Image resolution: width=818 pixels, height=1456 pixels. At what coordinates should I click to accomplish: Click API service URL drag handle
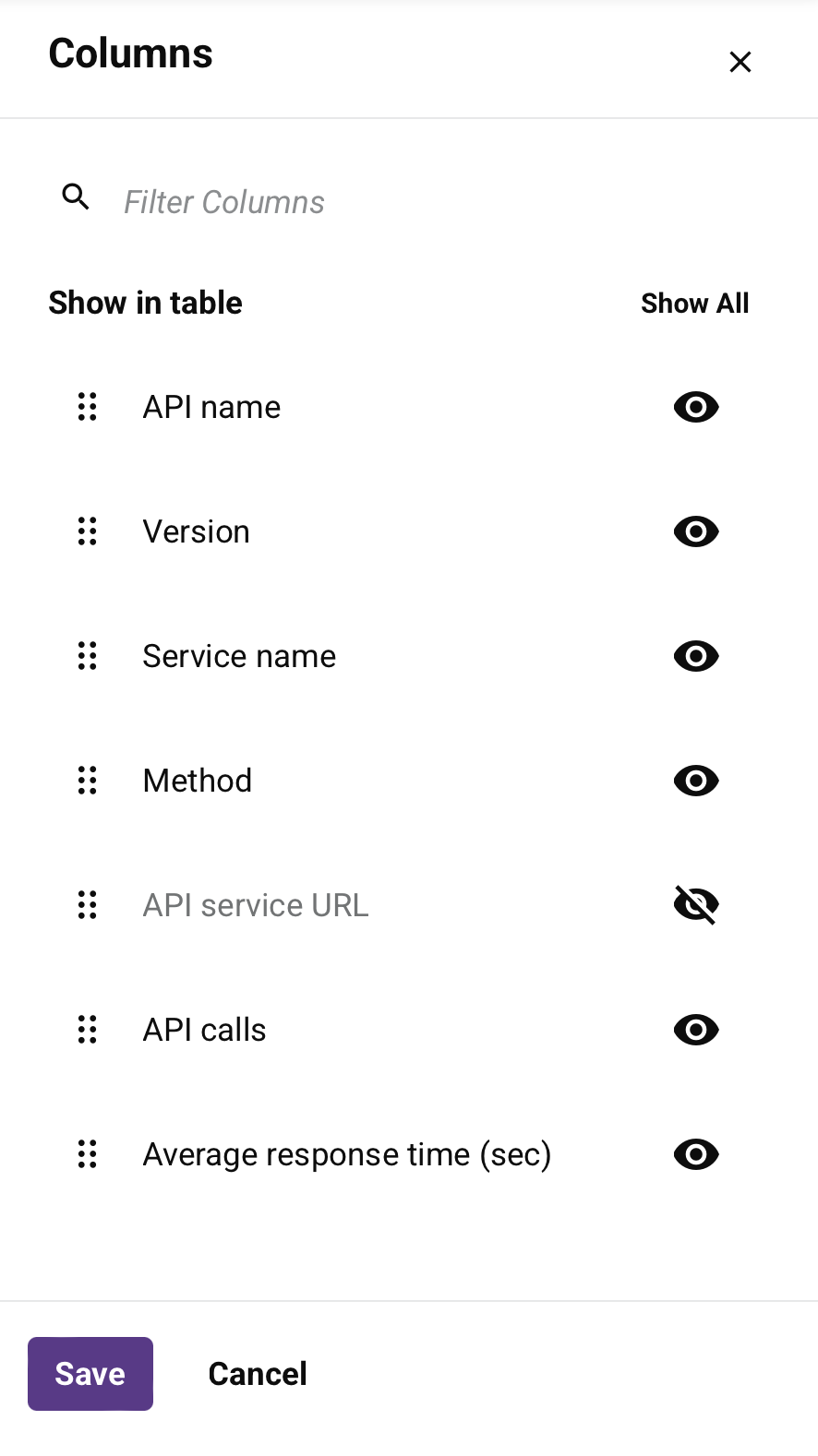[88, 905]
